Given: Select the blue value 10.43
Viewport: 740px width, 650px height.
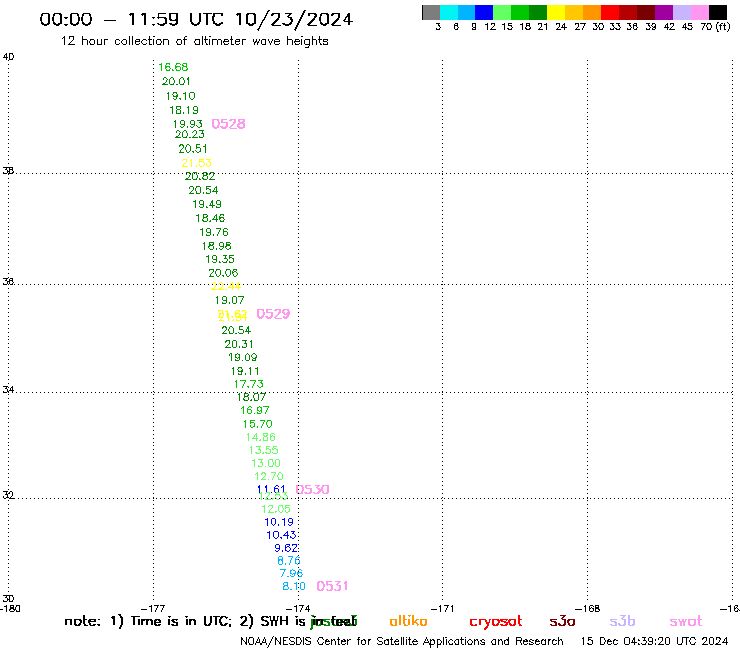Looking at the screenshot, I should click(281, 535).
